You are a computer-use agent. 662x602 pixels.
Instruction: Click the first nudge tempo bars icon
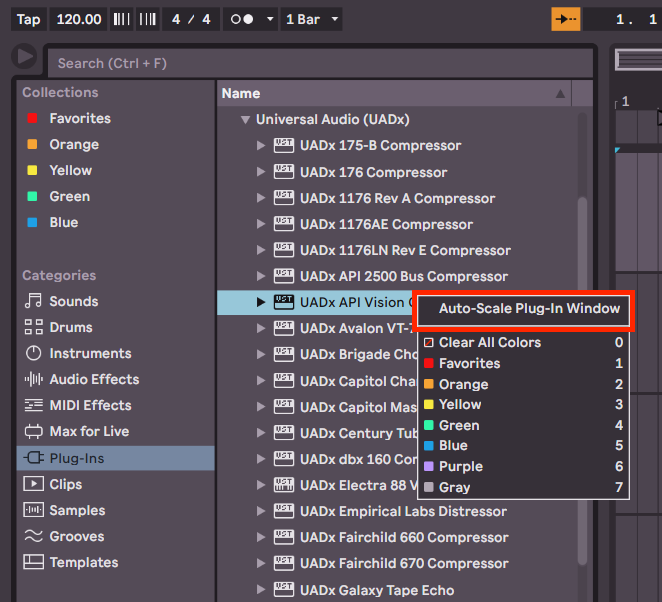122,19
